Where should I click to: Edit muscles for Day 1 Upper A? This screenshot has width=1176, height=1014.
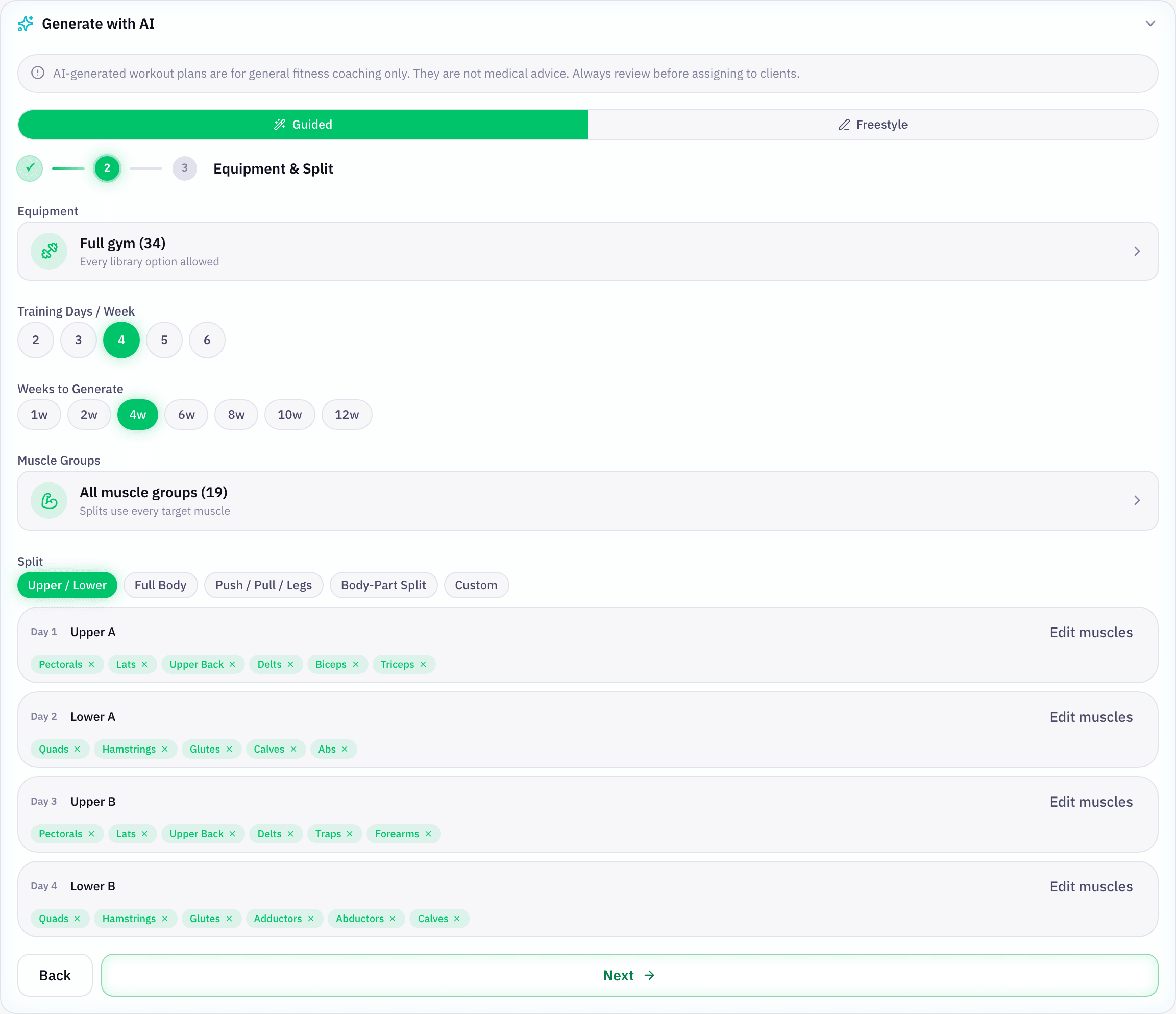coord(1091,632)
